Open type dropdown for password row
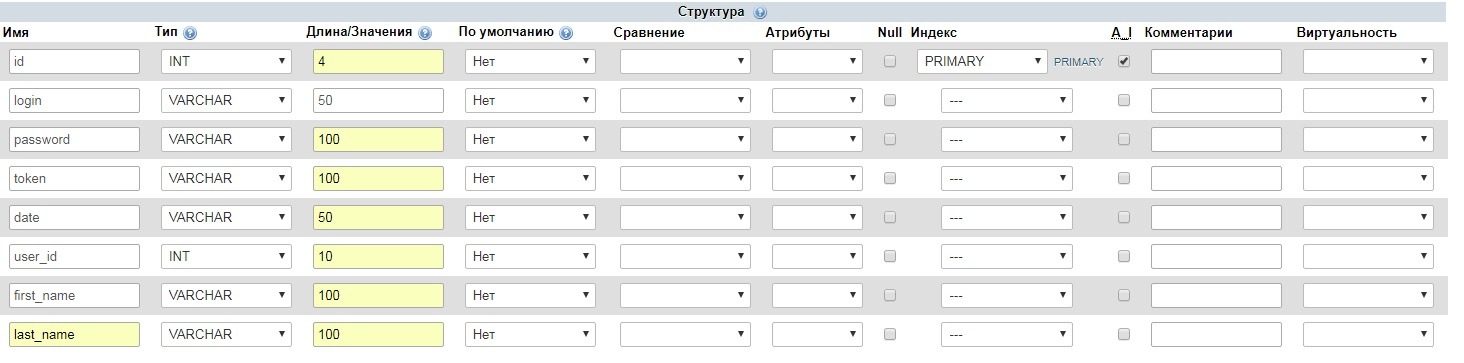 pos(227,139)
